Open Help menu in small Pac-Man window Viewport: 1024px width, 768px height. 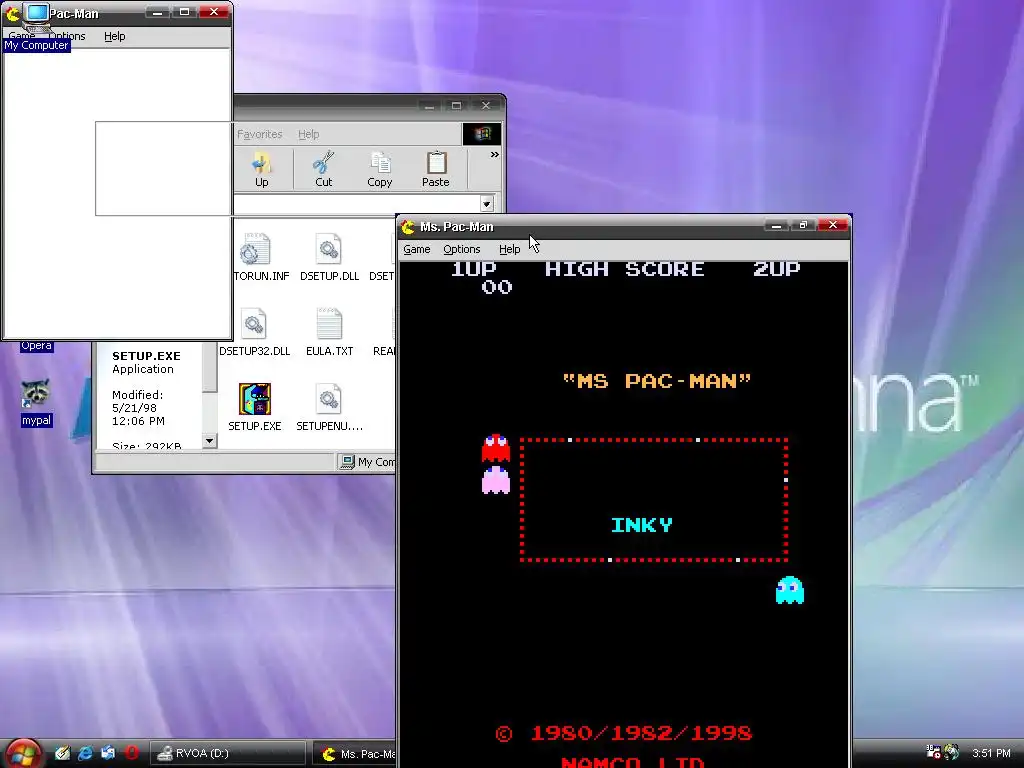tap(114, 37)
